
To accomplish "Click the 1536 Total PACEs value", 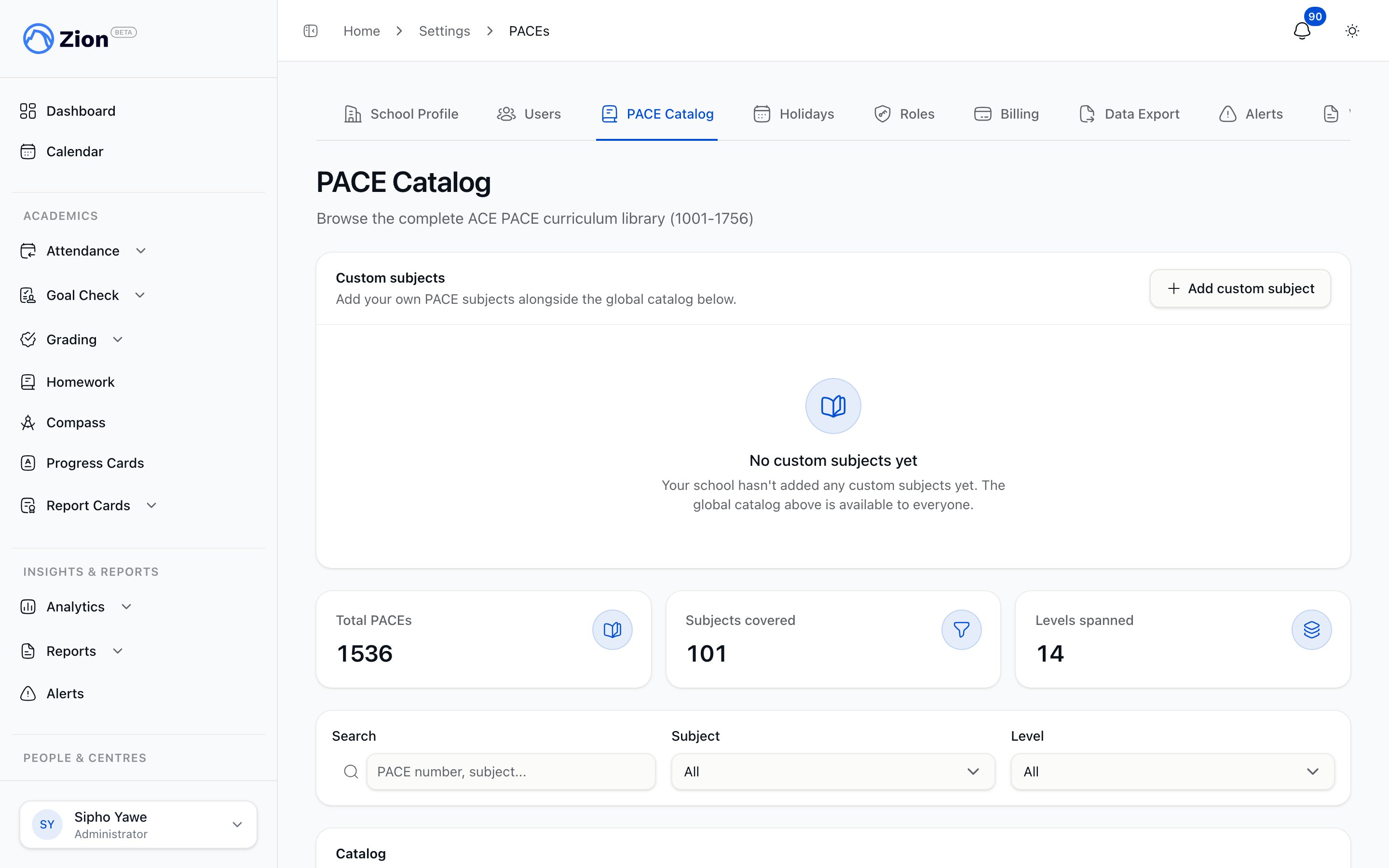I will (365, 653).
